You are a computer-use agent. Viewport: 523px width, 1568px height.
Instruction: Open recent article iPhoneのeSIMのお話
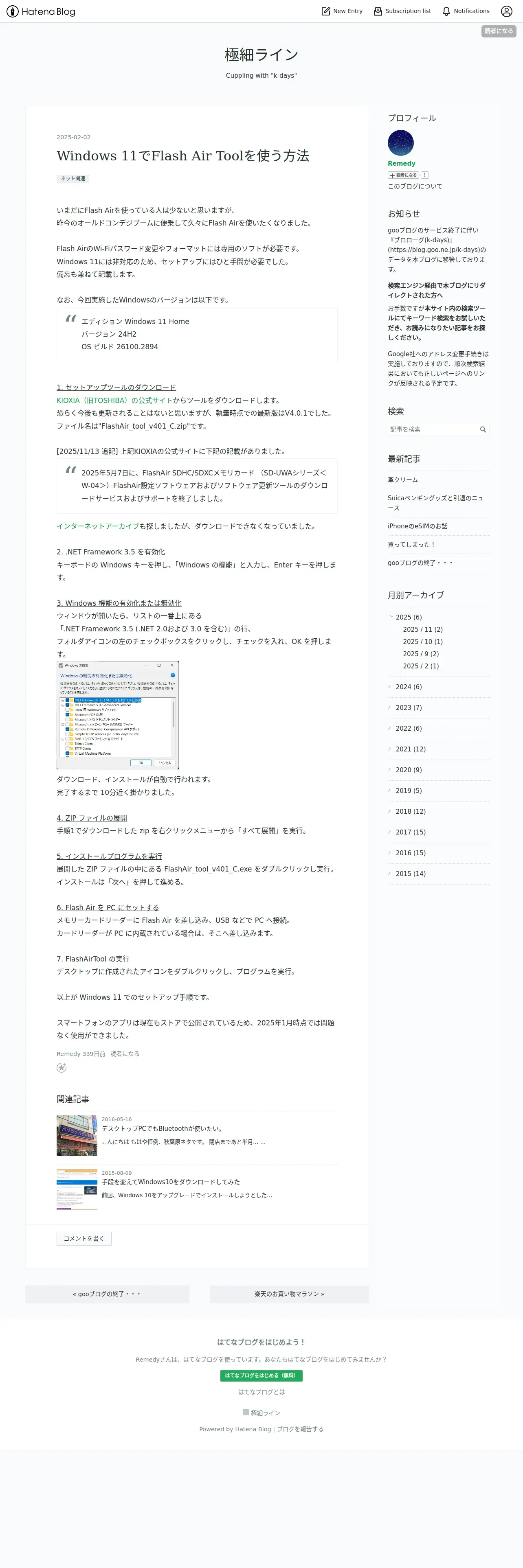[x=418, y=526]
